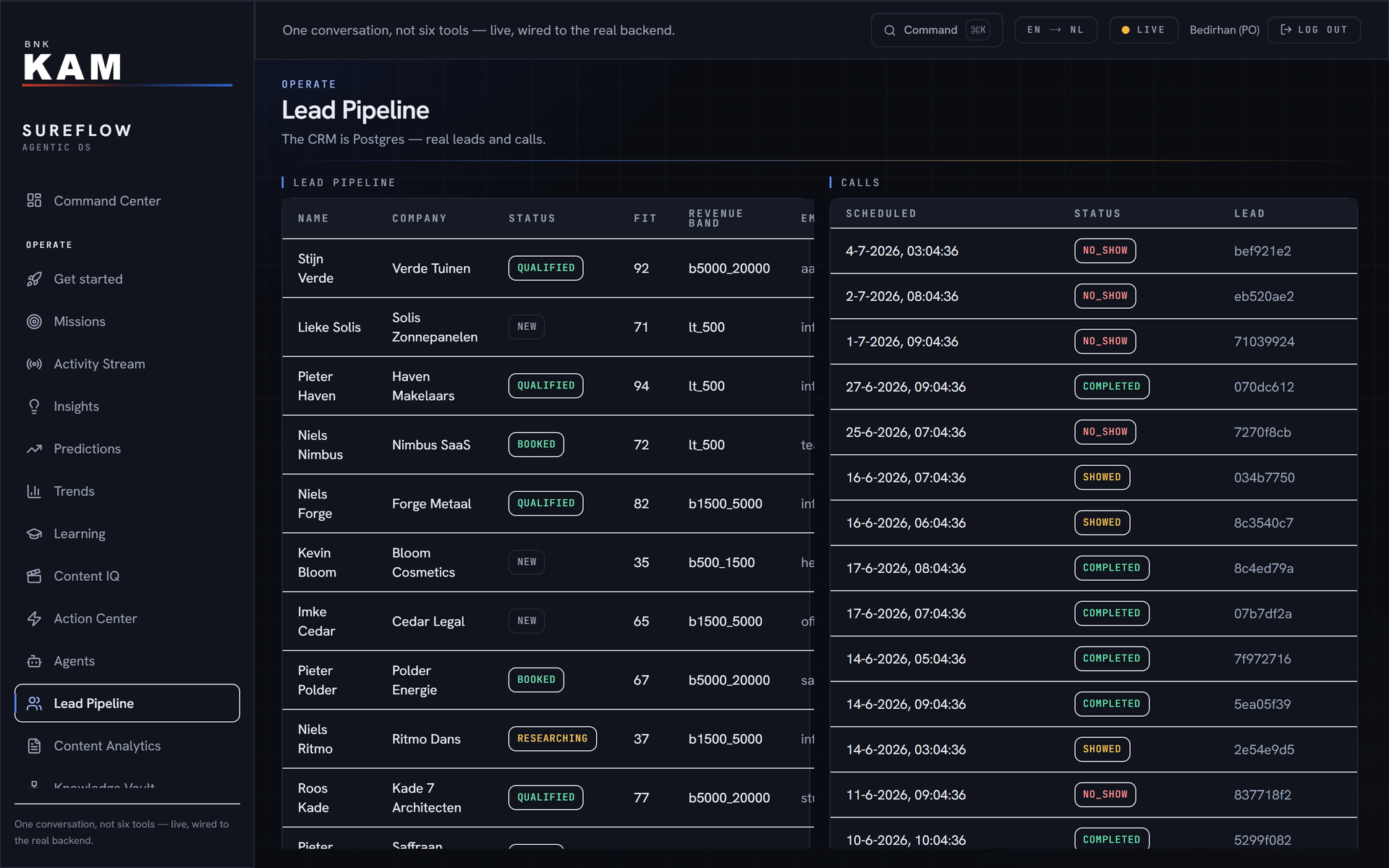This screenshot has width=1389, height=868.
Task: Click the Learning graduation cap icon
Action: [x=34, y=534]
